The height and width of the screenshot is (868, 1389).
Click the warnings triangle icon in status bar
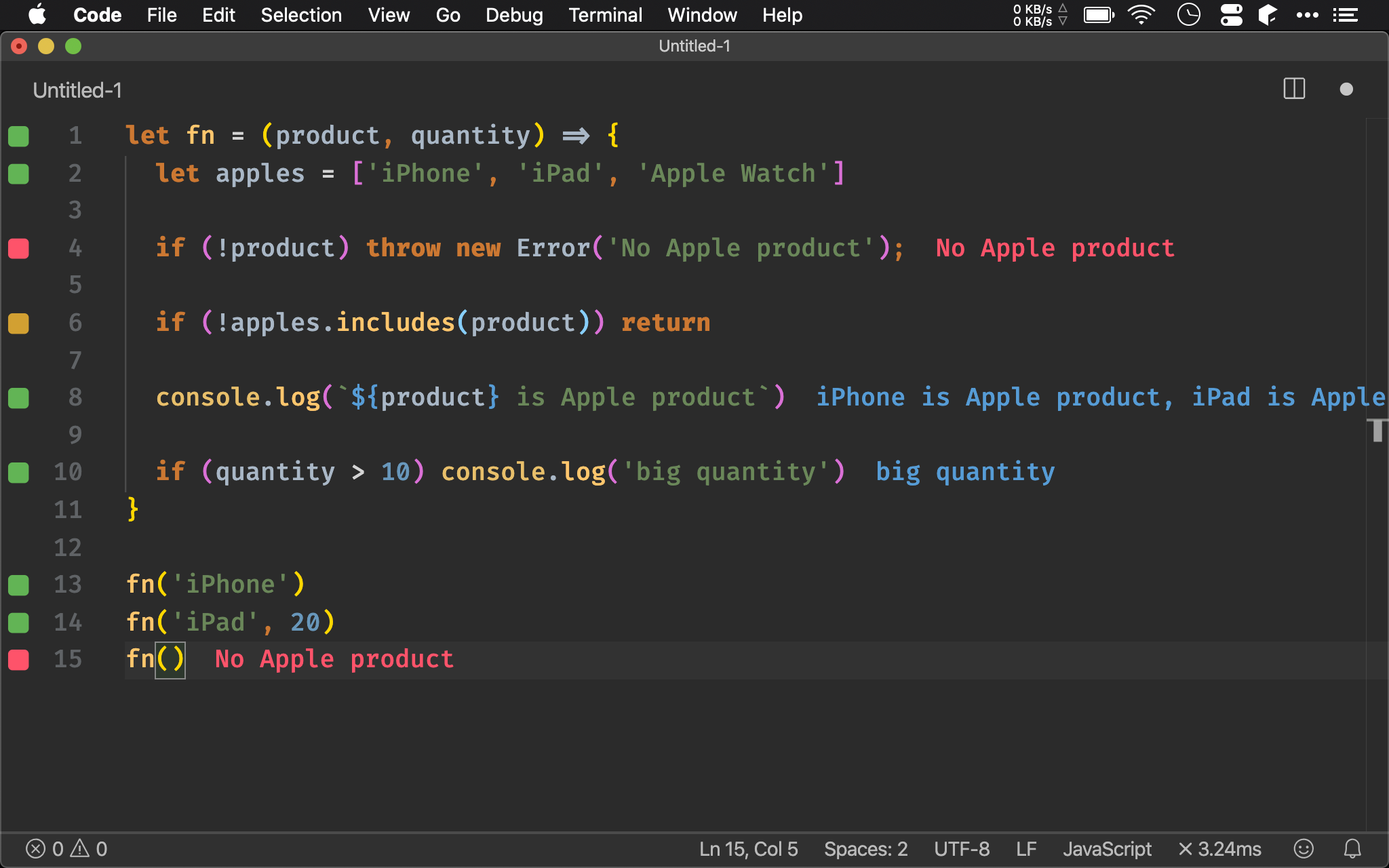(80, 849)
